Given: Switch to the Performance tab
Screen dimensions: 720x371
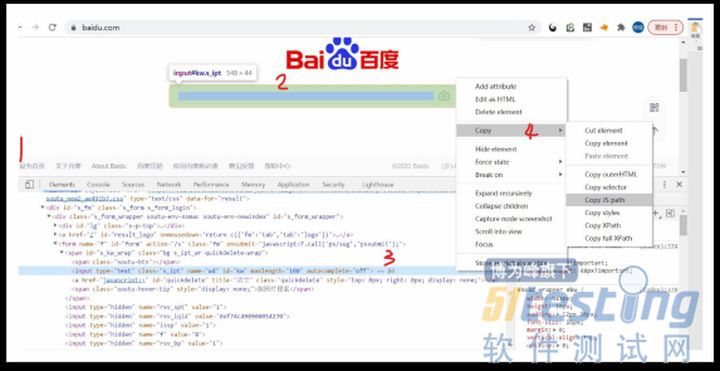Looking at the screenshot, I should 211,185.
